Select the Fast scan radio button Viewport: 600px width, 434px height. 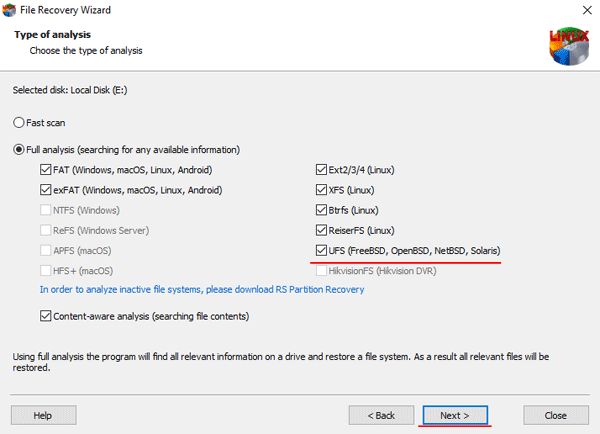tap(19, 122)
